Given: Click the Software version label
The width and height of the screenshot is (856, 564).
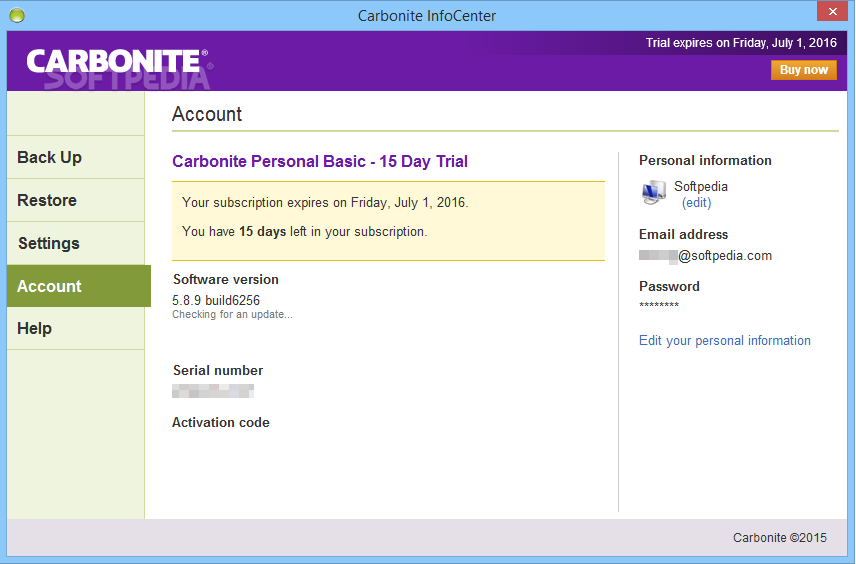Looking at the screenshot, I should 226,280.
